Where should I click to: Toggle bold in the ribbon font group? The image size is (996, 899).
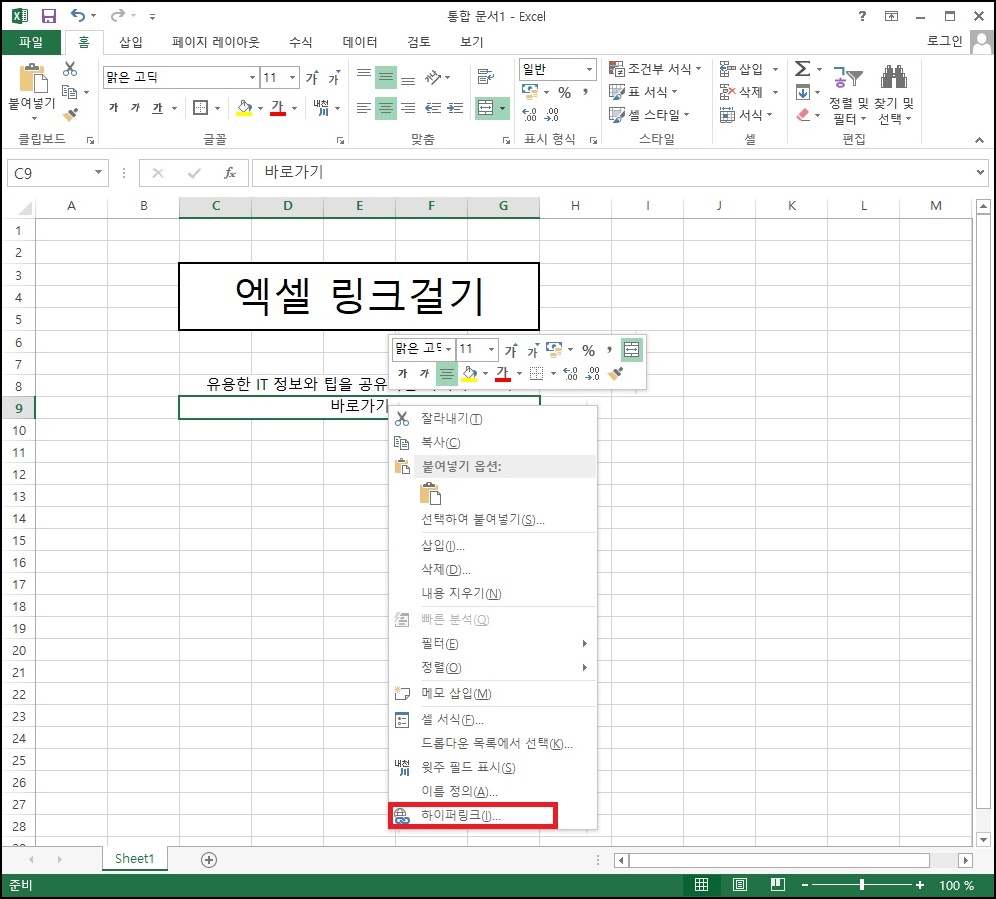114,108
